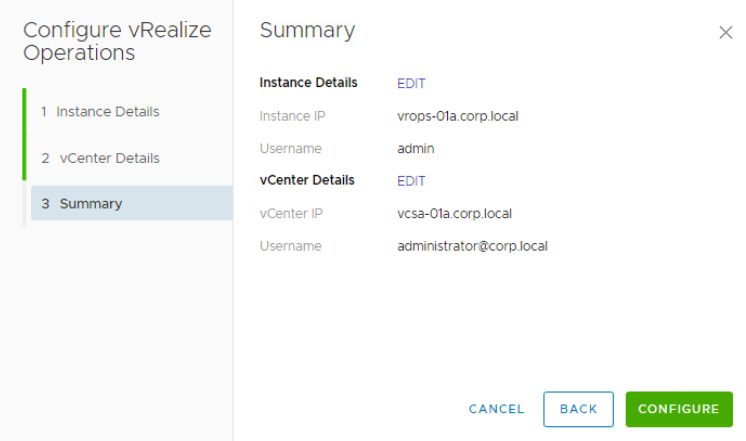The width and height of the screenshot is (746, 441).
Task: Select step 3 Summary in the sidebar
Action: 90,203
